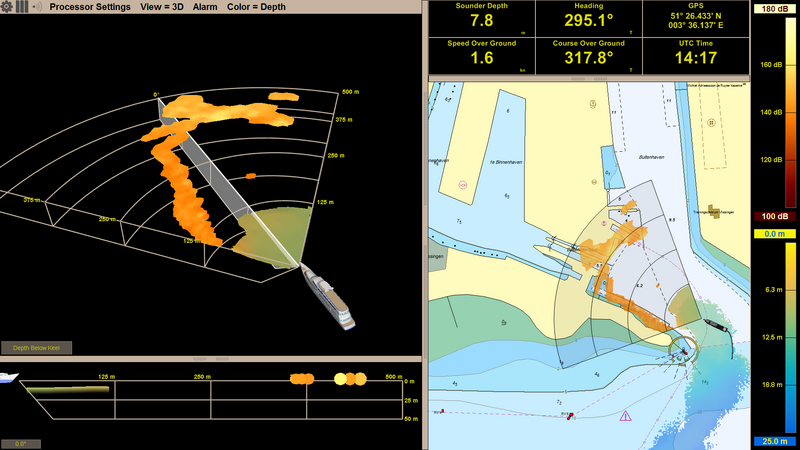
Task: Select the red buoy on the chart's left edge
Action: tap(442, 411)
